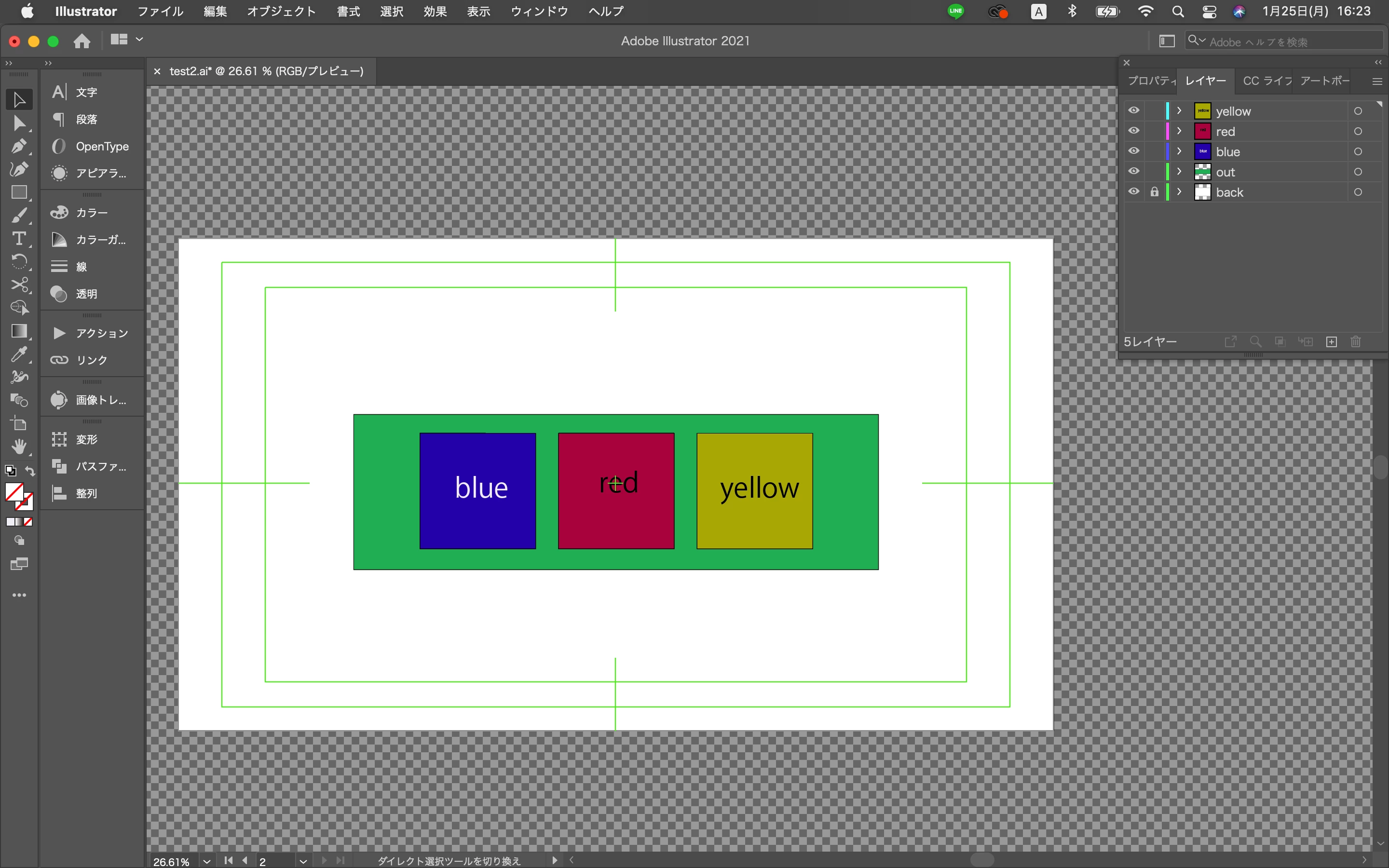Switch to the プロパティ tab
This screenshot has width=1389, height=868.
pyautogui.click(x=1150, y=81)
